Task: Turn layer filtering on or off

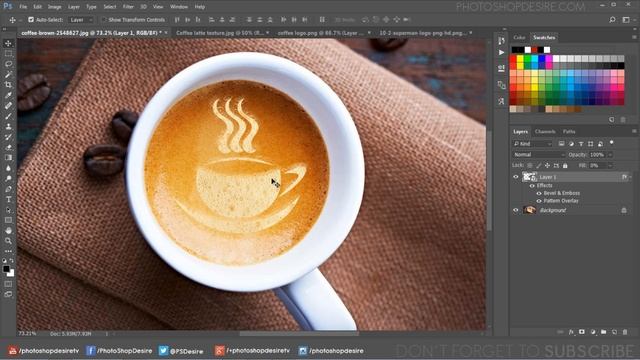Action: click(611, 143)
